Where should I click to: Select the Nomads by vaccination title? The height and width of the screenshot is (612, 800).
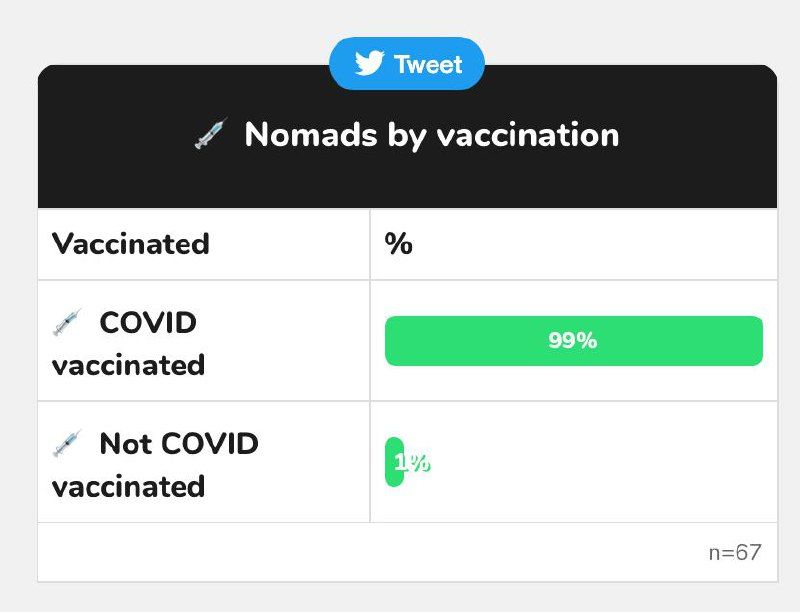[x=431, y=135]
